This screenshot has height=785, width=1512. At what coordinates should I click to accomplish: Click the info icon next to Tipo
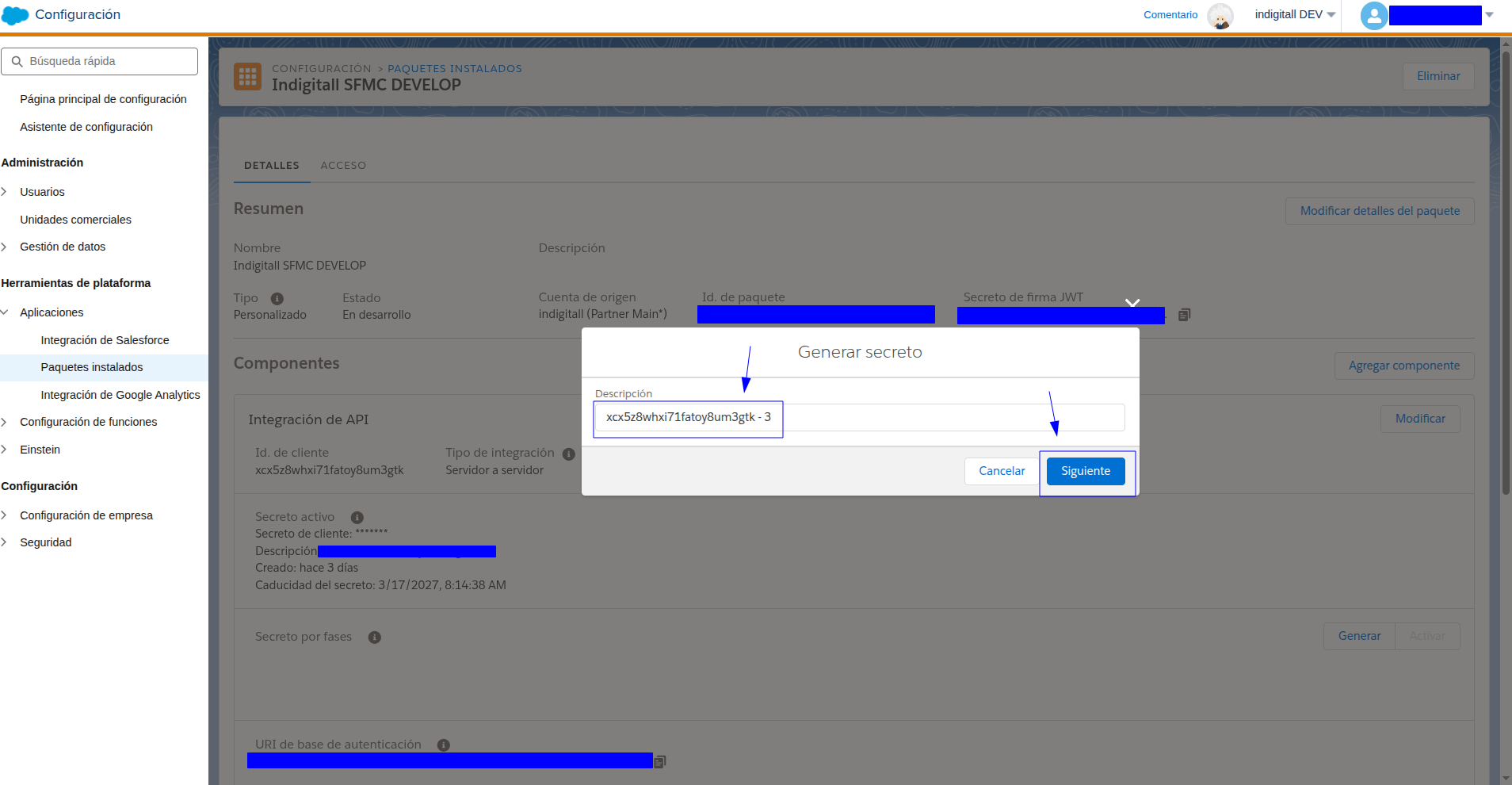(277, 299)
